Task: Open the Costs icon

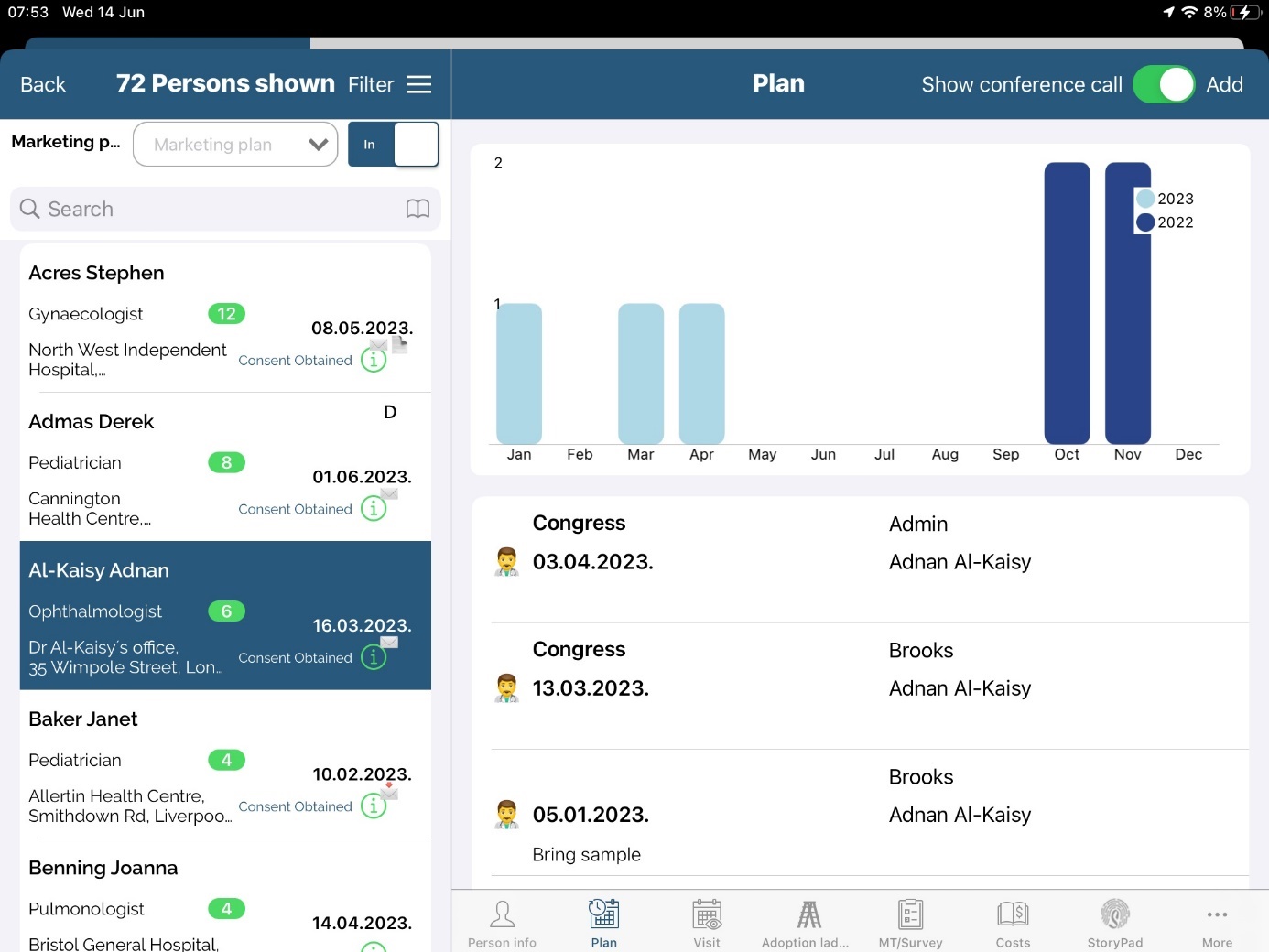Action: click(x=1013, y=914)
